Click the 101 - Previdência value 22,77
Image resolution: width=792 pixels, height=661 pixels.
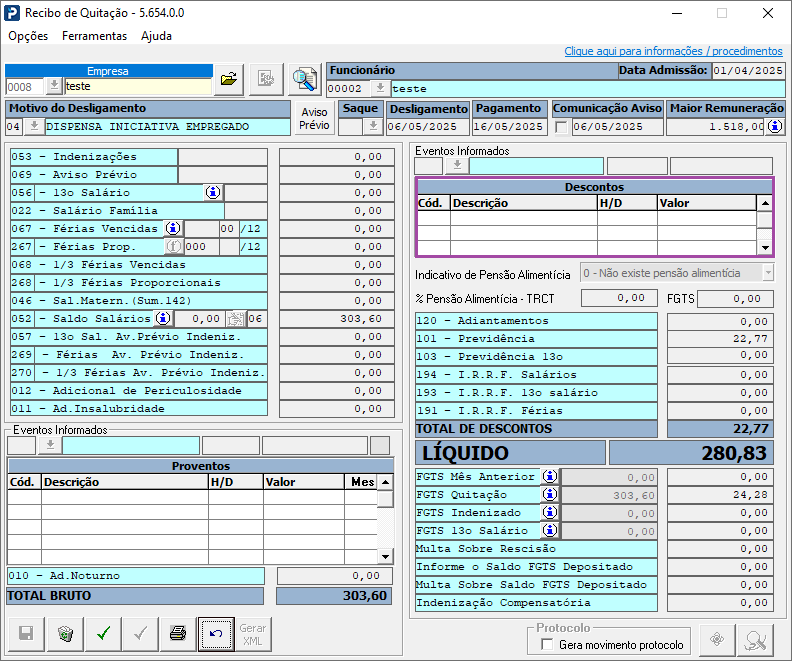tap(720, 338)
